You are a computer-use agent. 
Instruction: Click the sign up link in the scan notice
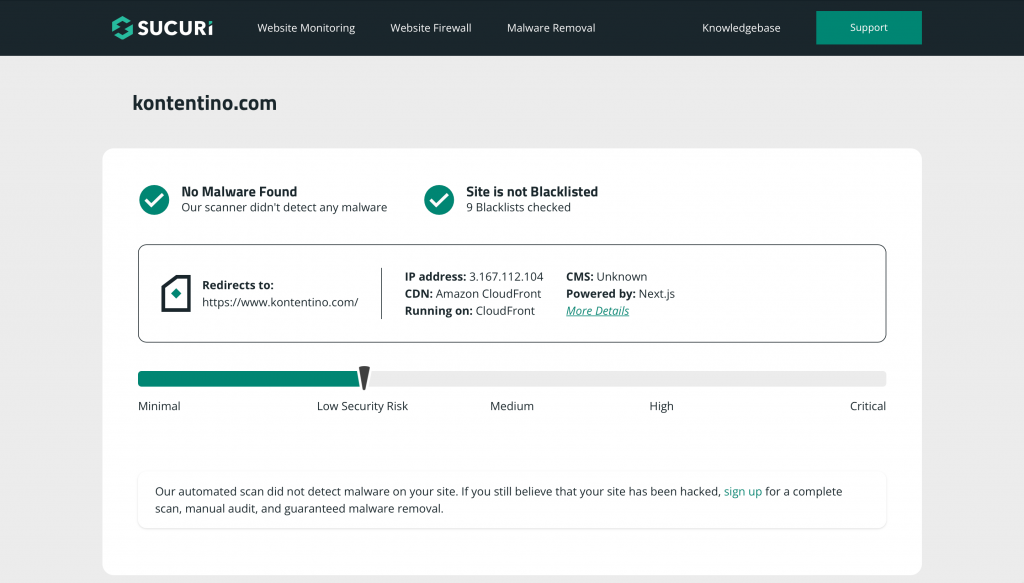click(743, 491)
